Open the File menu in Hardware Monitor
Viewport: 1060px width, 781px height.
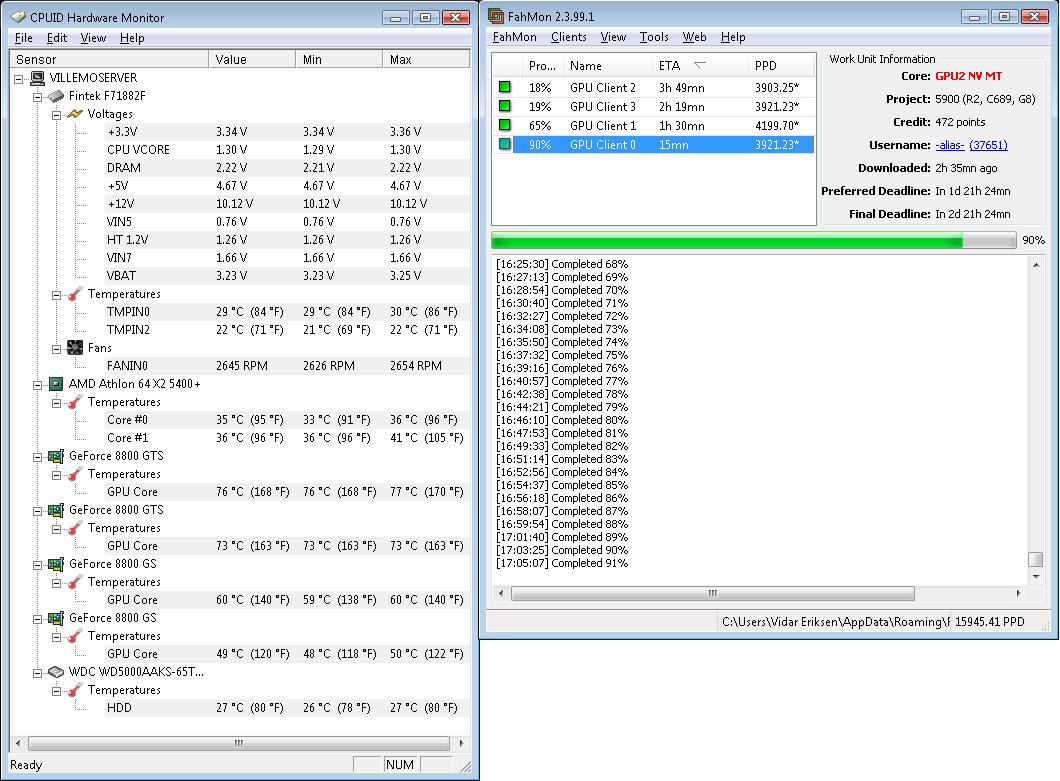24,38
